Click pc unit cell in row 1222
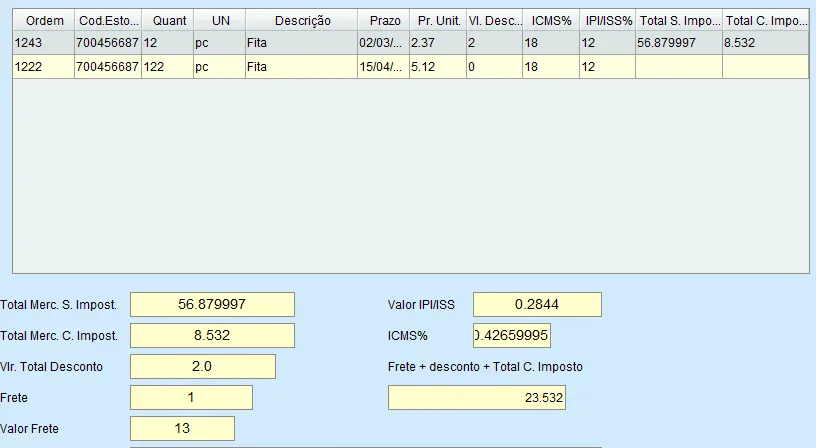The width and height of the screenshot is (816, 448). 220,67
